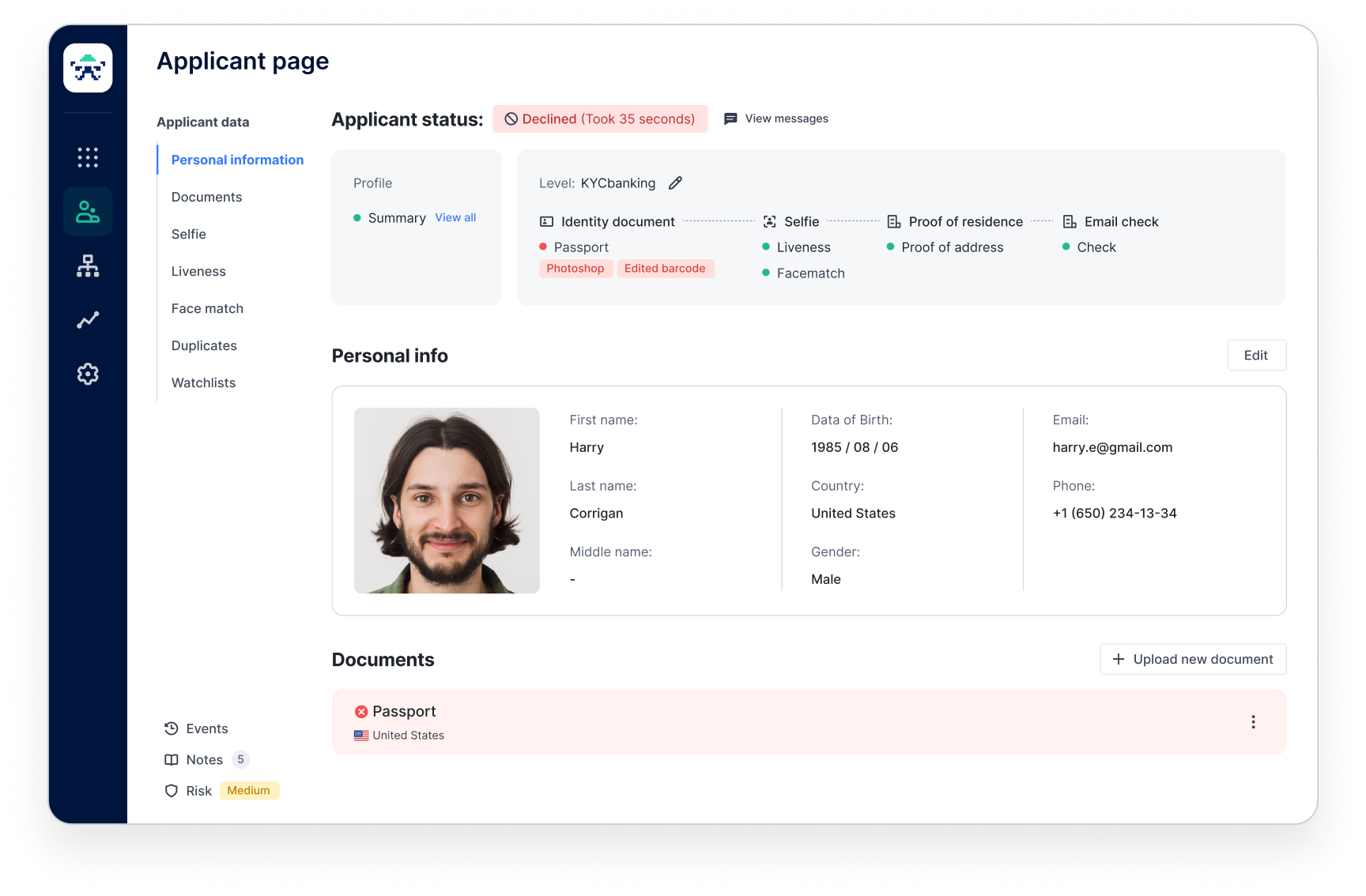
Task: Click the applicant's profile photo
Action: [x=447, y=501]
